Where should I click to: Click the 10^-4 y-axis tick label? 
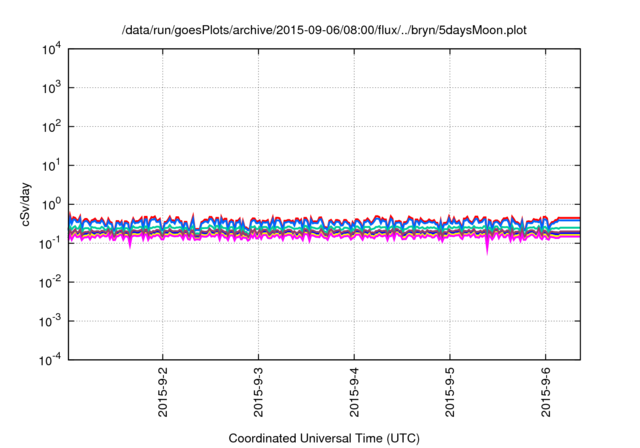click(50, 360)
